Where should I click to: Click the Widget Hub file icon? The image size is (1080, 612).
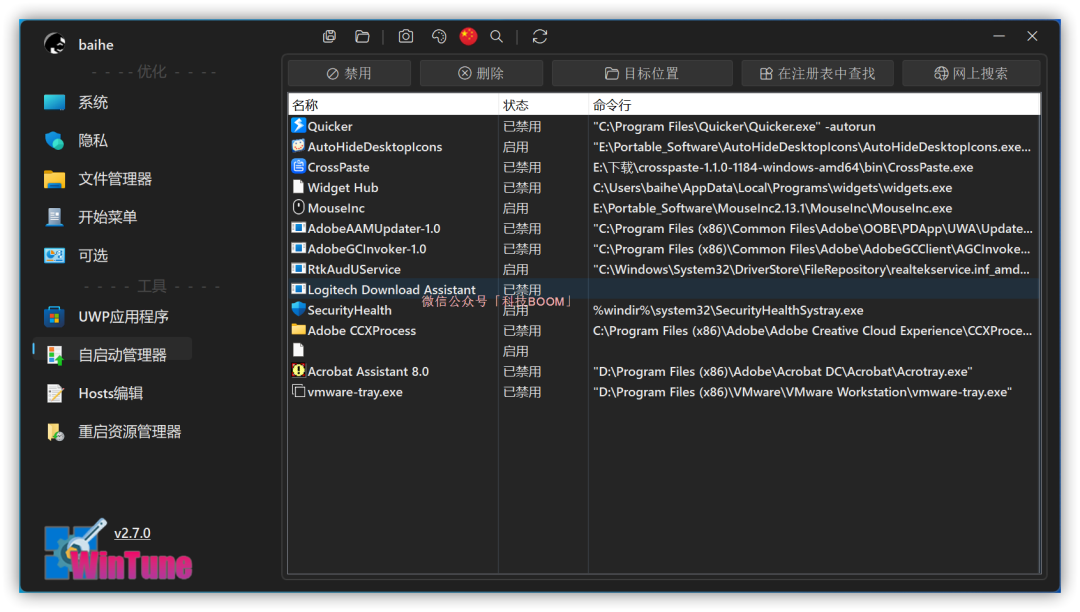[x=298, y=187]
